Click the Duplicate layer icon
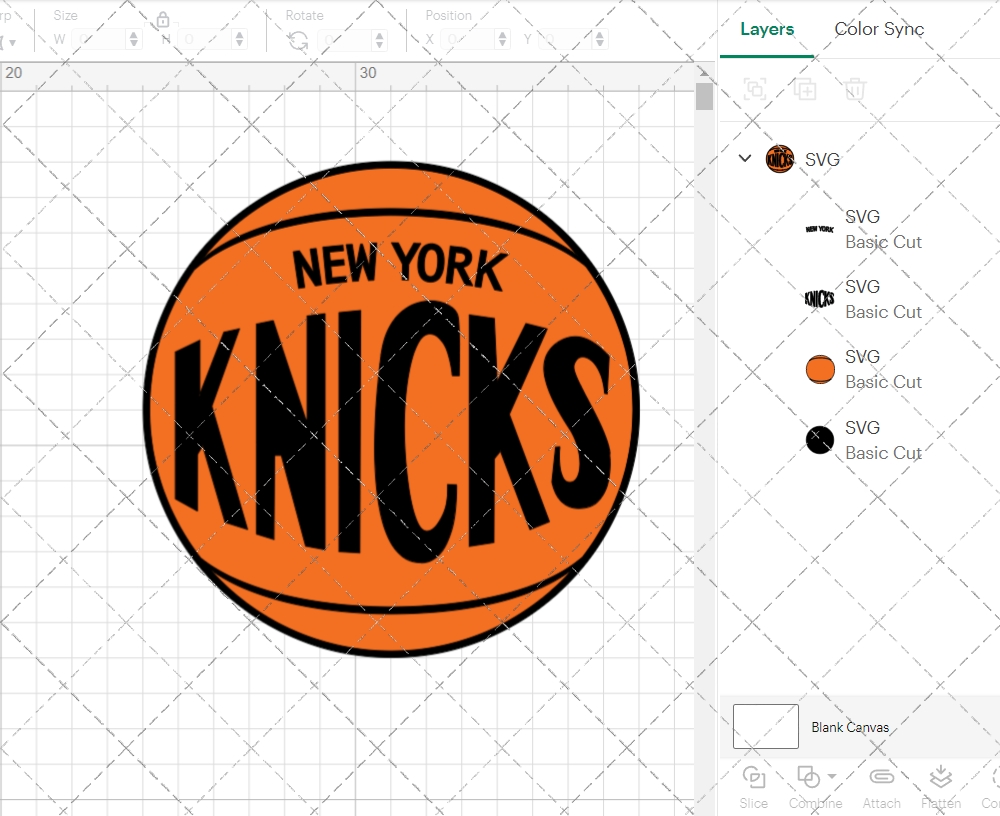This screenshot has height=816, width=1000. click(805, 89)
